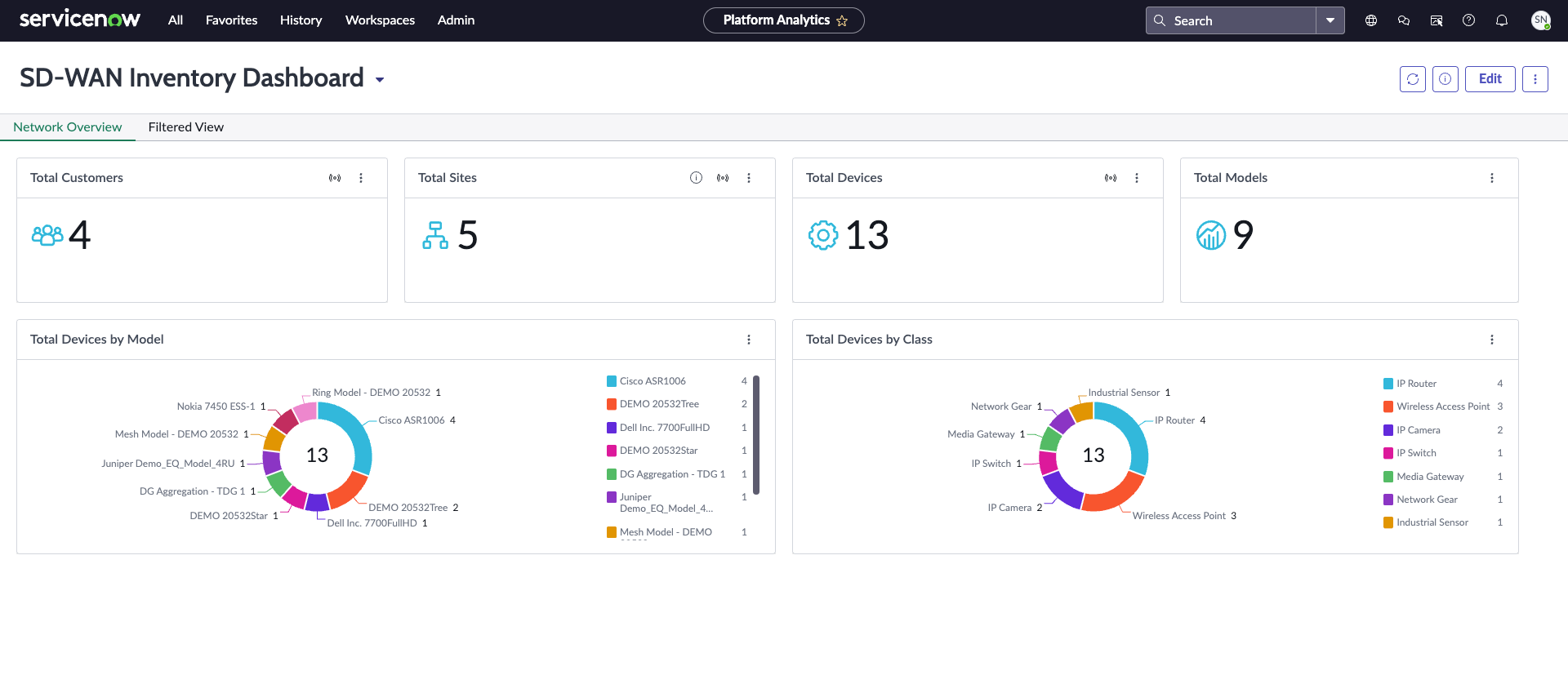
Task: Click the Edit button
Action: [1490, 79]
